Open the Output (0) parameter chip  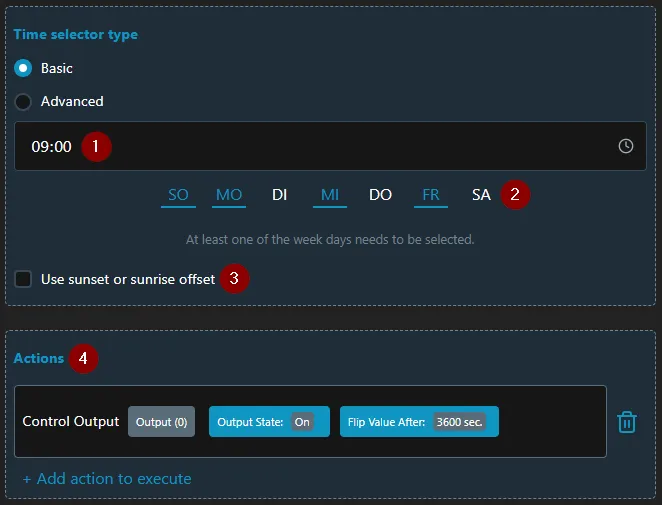(161, 422)
